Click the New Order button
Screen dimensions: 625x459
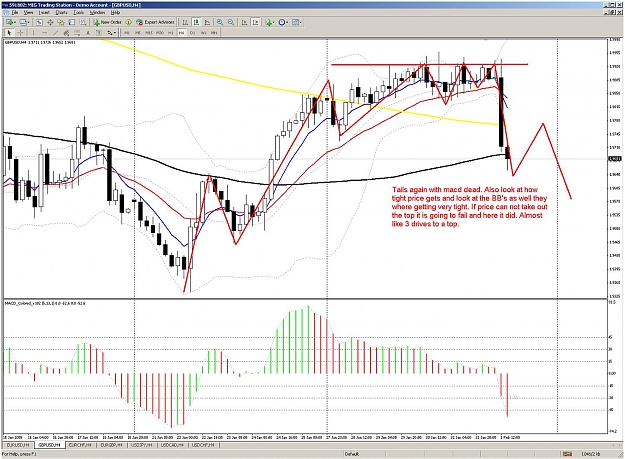coord(107,22)
